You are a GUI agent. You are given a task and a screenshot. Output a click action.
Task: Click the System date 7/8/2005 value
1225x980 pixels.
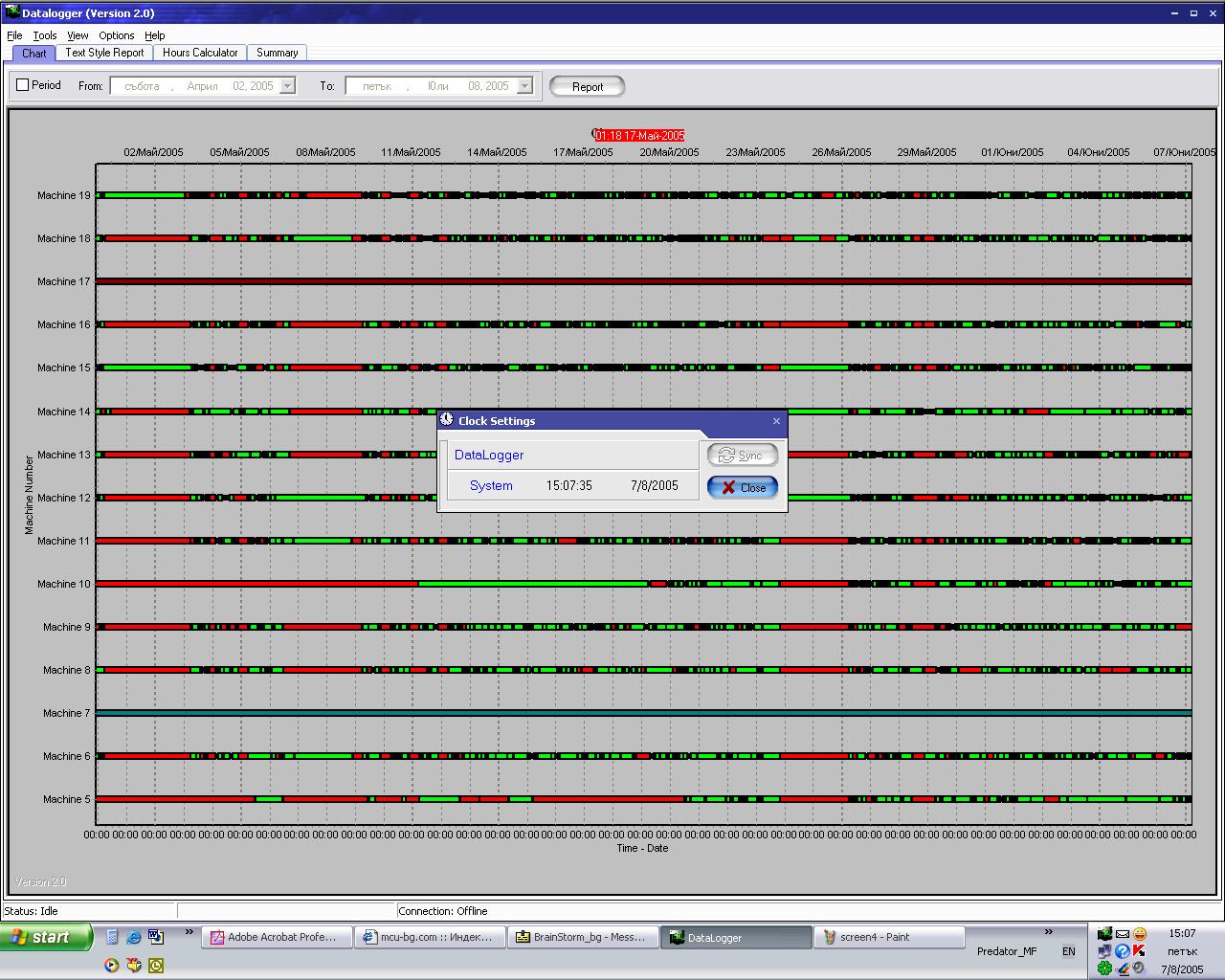pos(655,486)
